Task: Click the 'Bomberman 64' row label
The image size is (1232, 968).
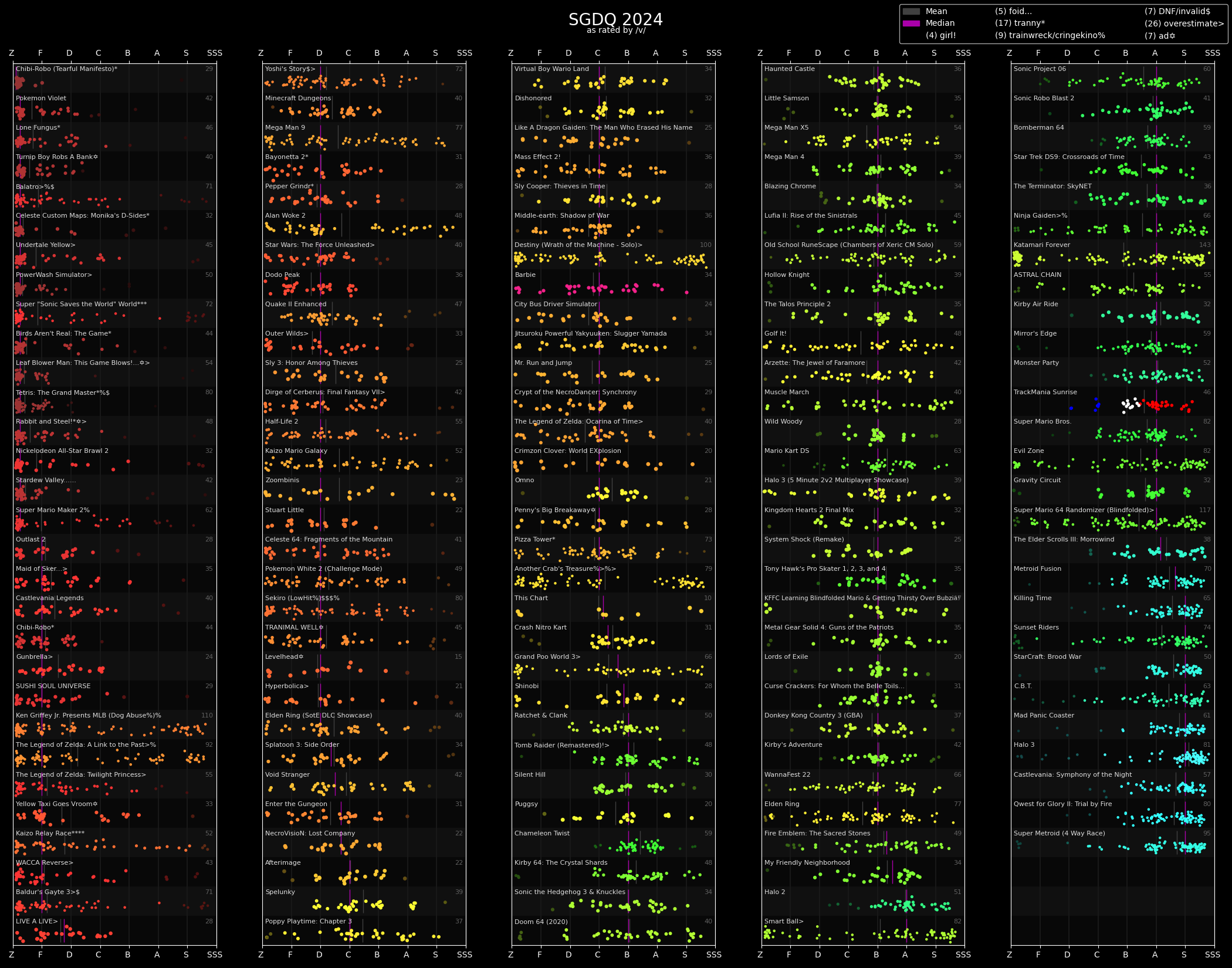Action: [1038, 128]
